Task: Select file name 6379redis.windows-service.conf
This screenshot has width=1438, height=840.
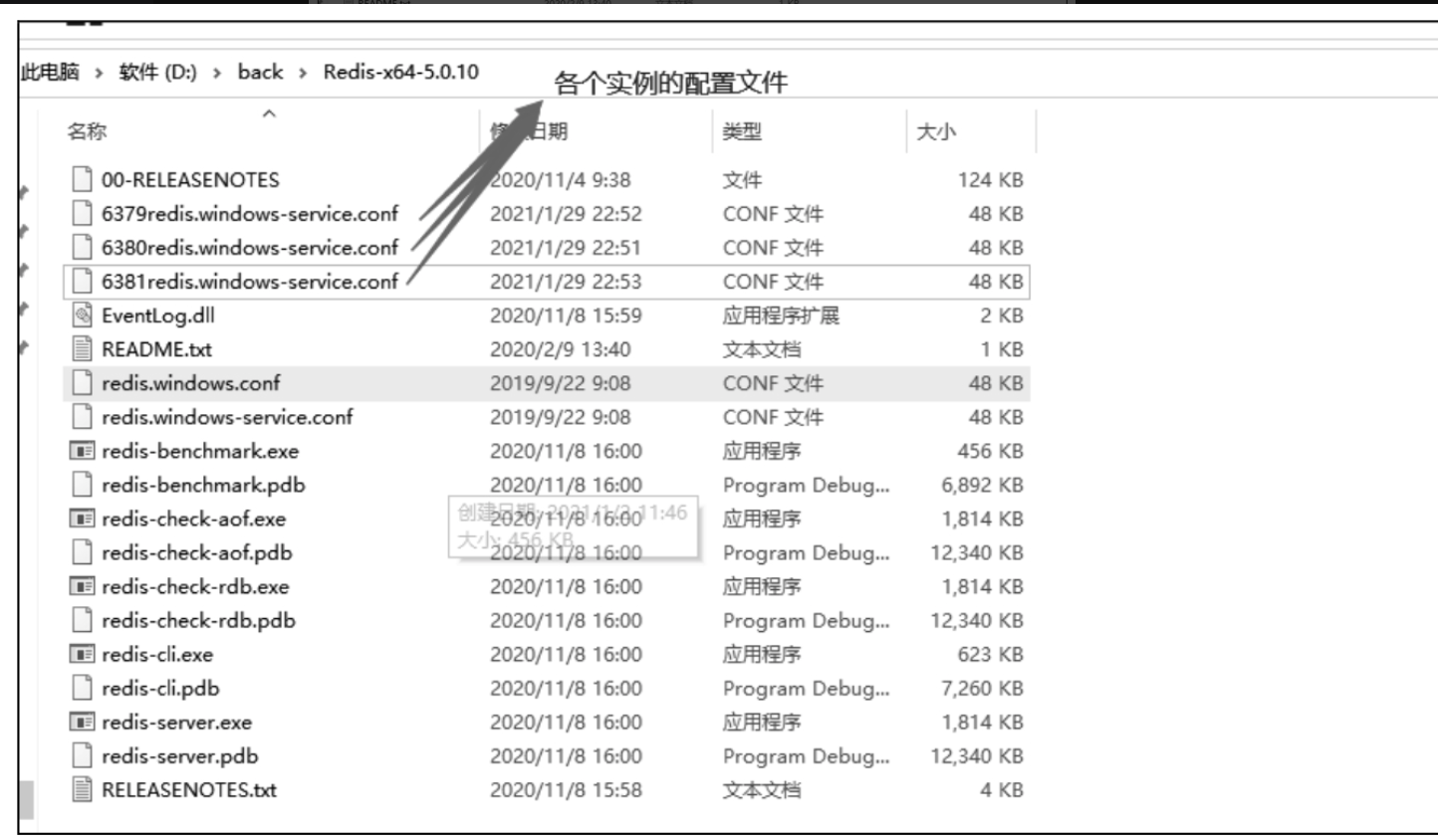Action: click(x=249, y=214)
